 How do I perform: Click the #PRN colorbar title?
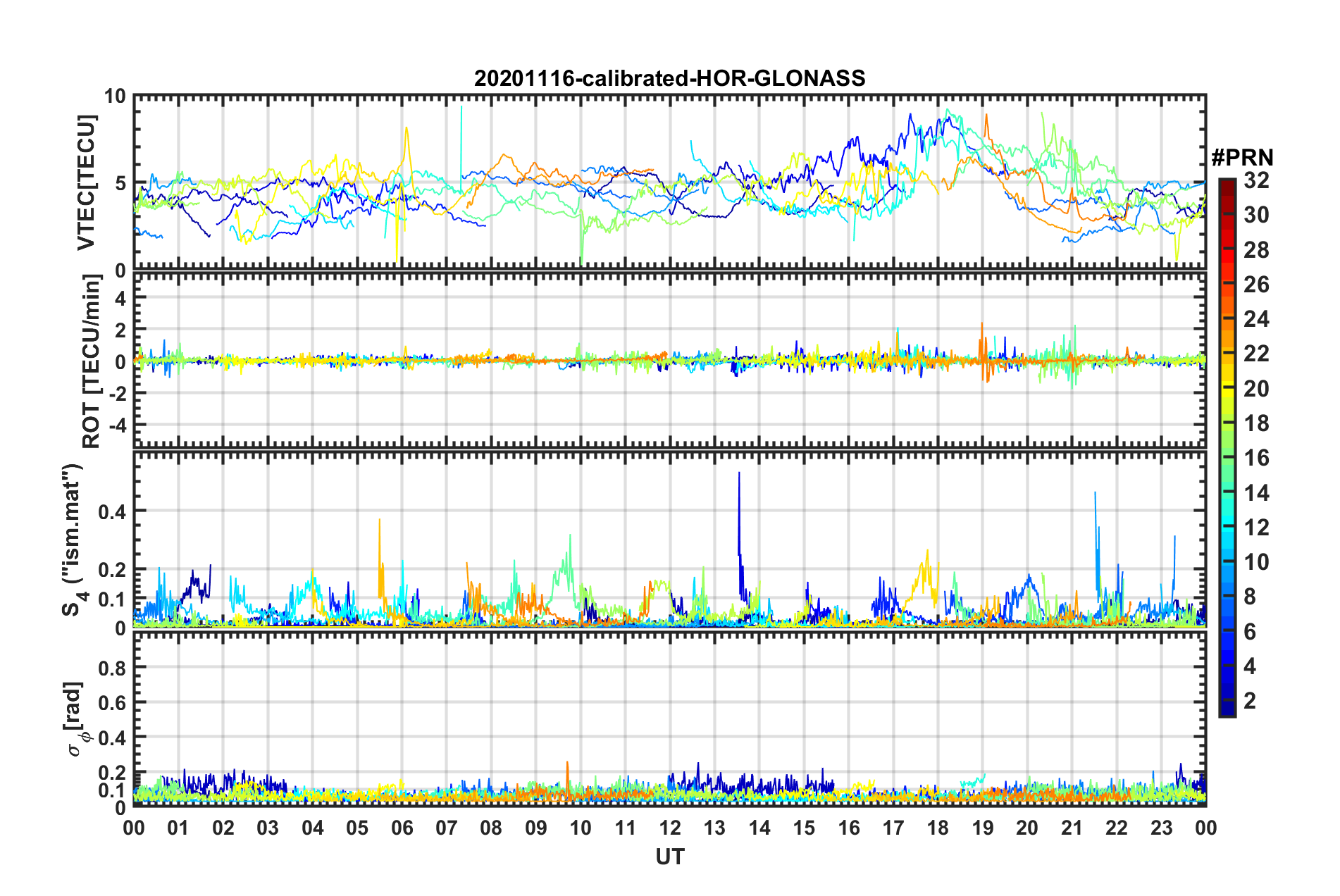tap(1242, 158)
